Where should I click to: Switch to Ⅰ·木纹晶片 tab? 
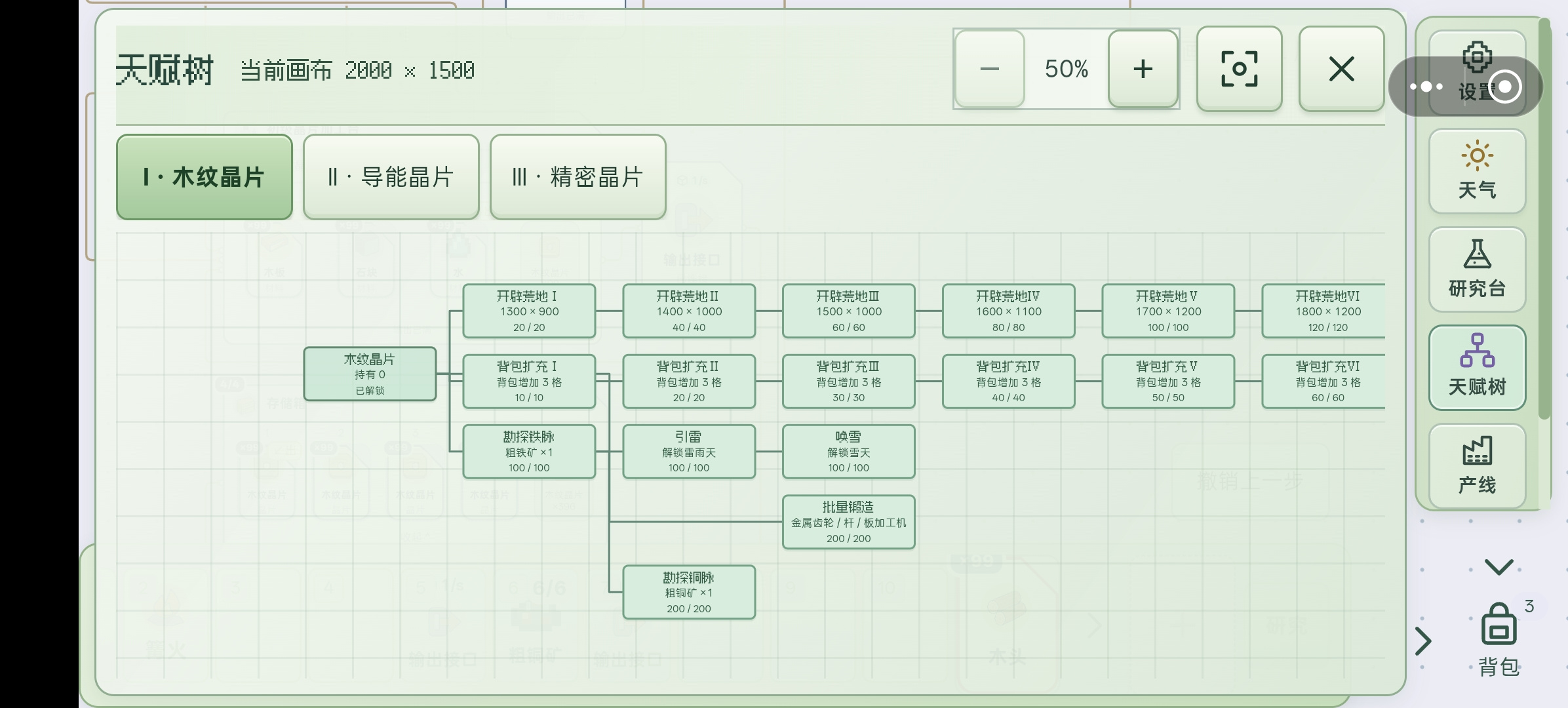[205, 177]
